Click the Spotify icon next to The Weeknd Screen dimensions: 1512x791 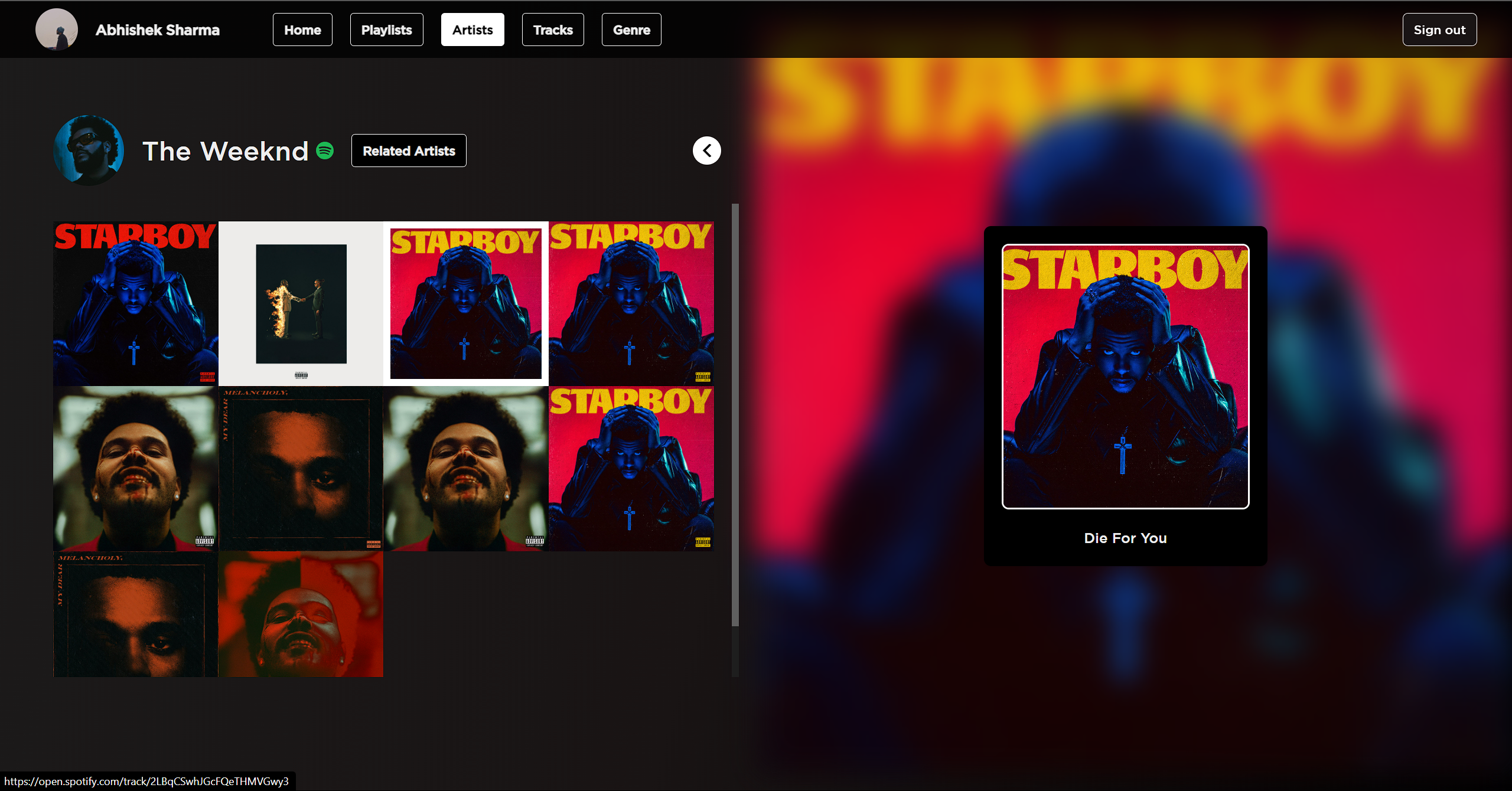325,151
